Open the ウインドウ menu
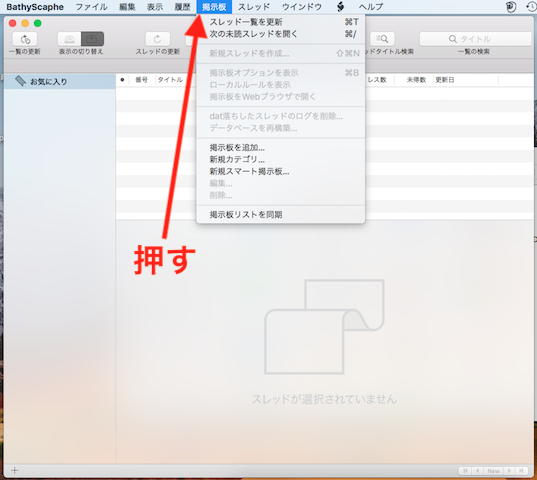 pyautogui.click(x=302, y=7)
